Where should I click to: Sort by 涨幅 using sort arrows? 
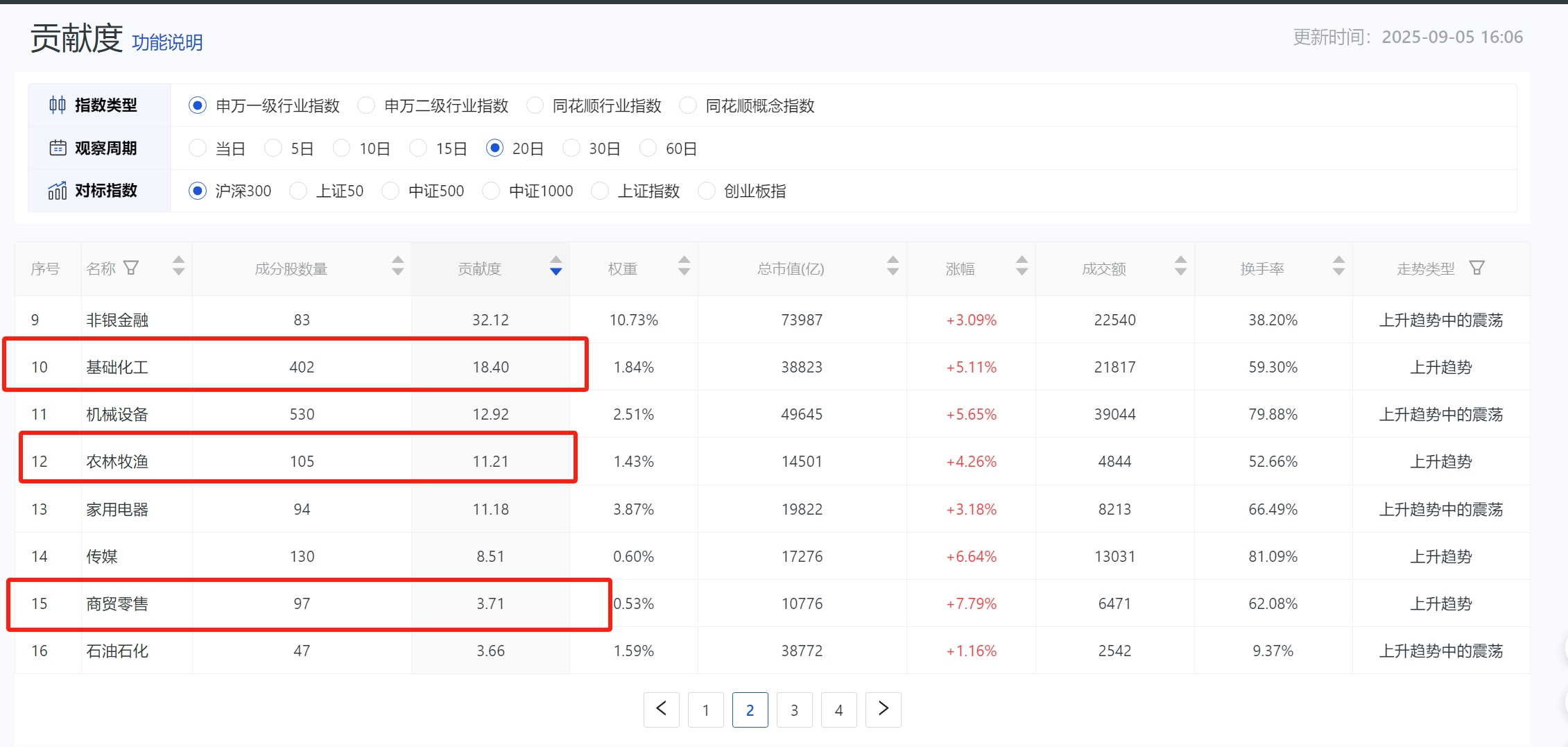point(1022,266)
